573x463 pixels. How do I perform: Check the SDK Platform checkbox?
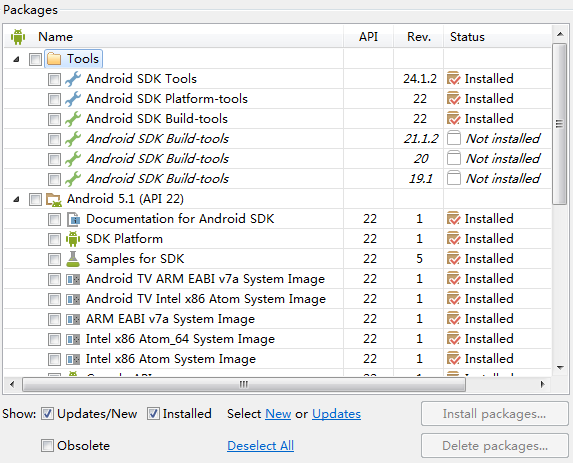[54, 239]
